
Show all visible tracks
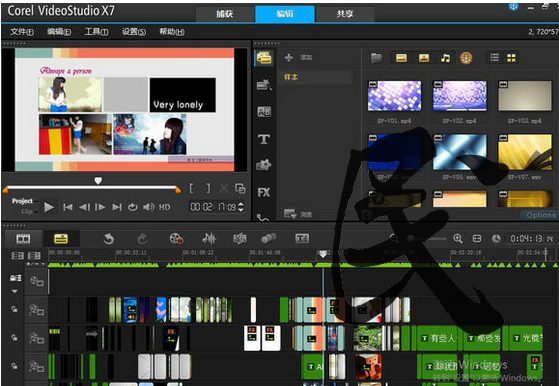[x=17, y=256]
